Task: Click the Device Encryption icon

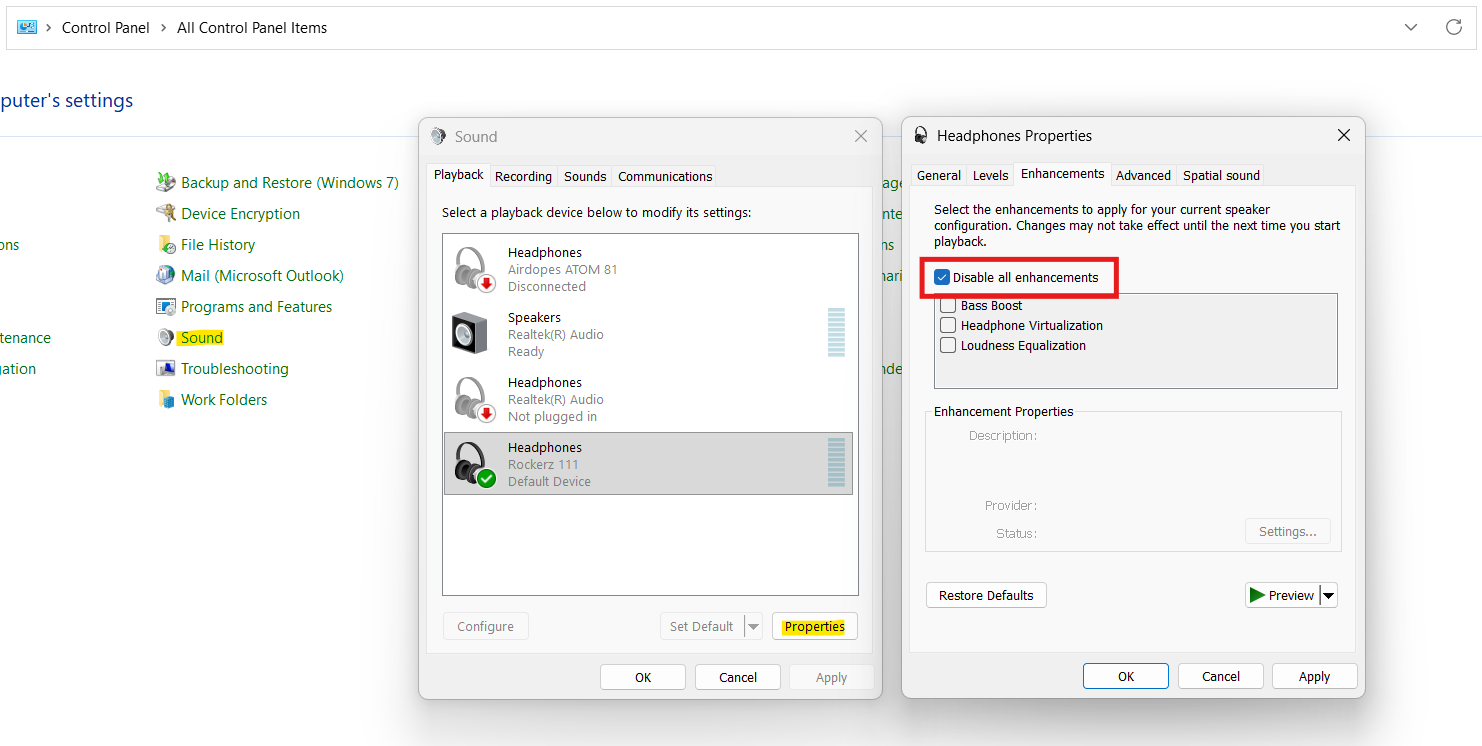Action: 240,213
